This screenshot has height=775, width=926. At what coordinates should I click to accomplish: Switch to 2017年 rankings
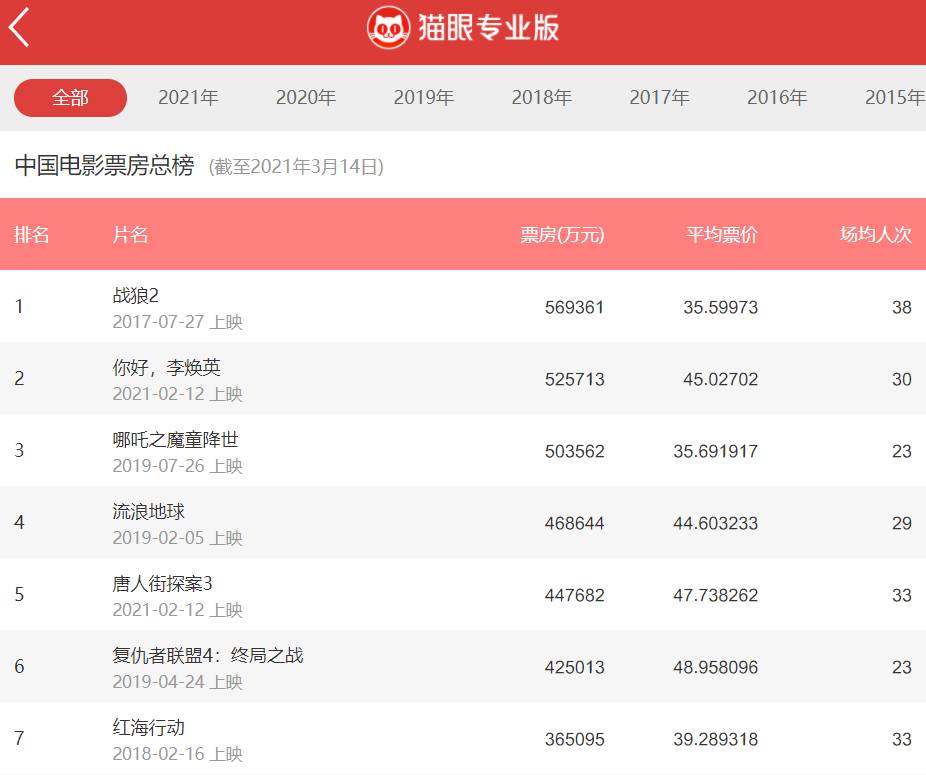tap(660, 97)
